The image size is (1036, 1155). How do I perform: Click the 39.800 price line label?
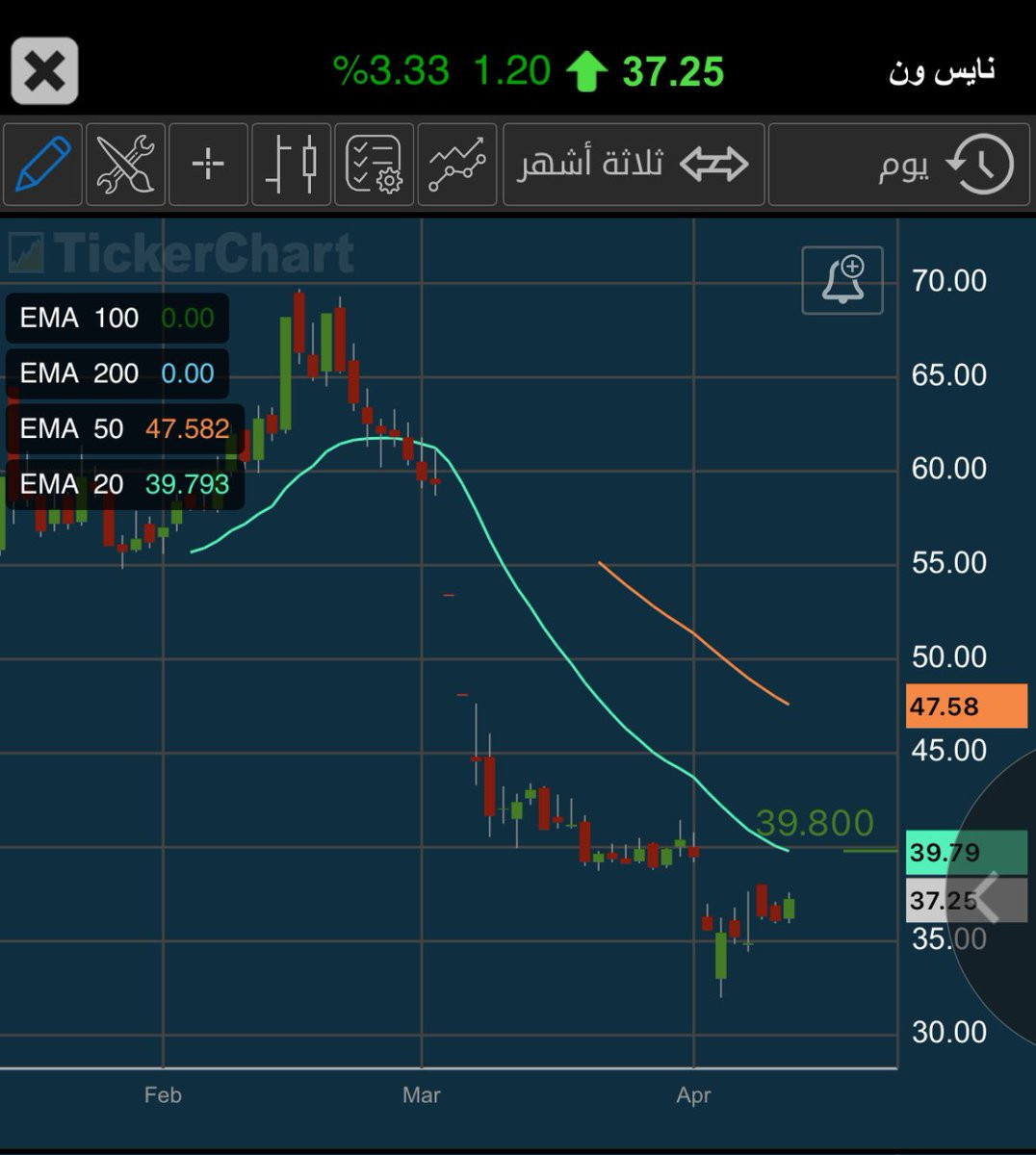(x=815, y=823)
